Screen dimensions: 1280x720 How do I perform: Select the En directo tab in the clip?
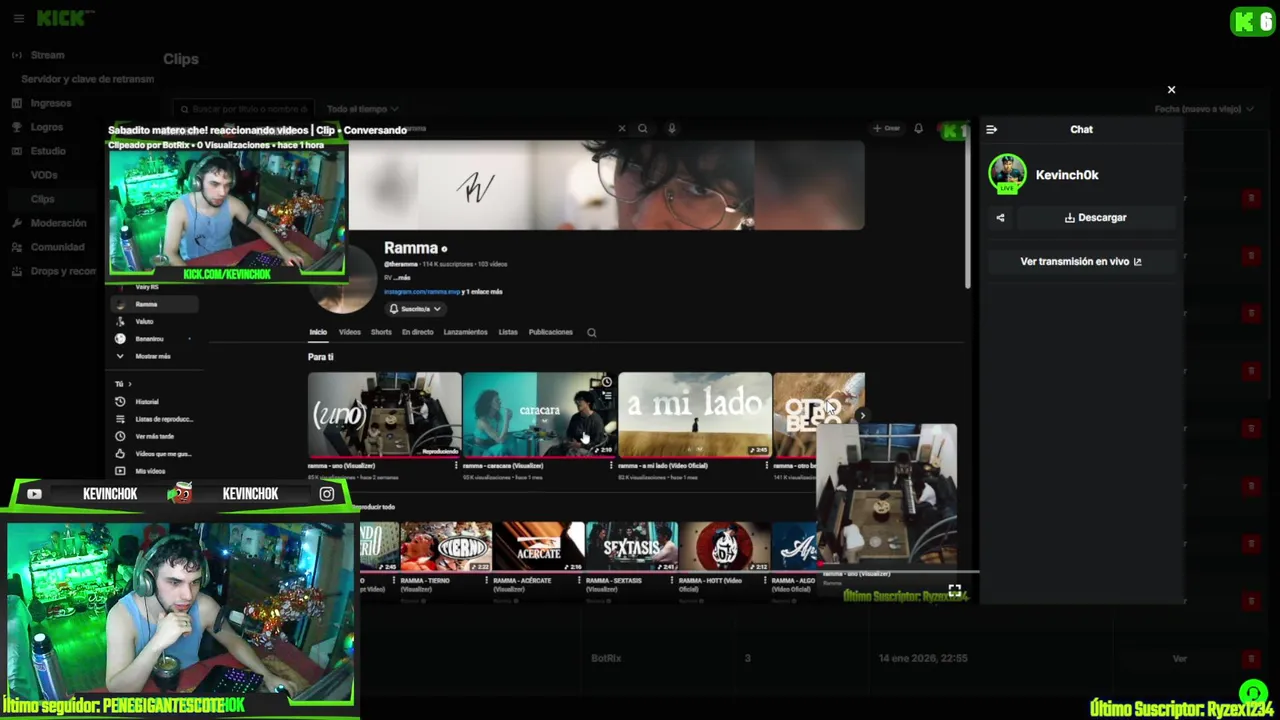[418, 332]
